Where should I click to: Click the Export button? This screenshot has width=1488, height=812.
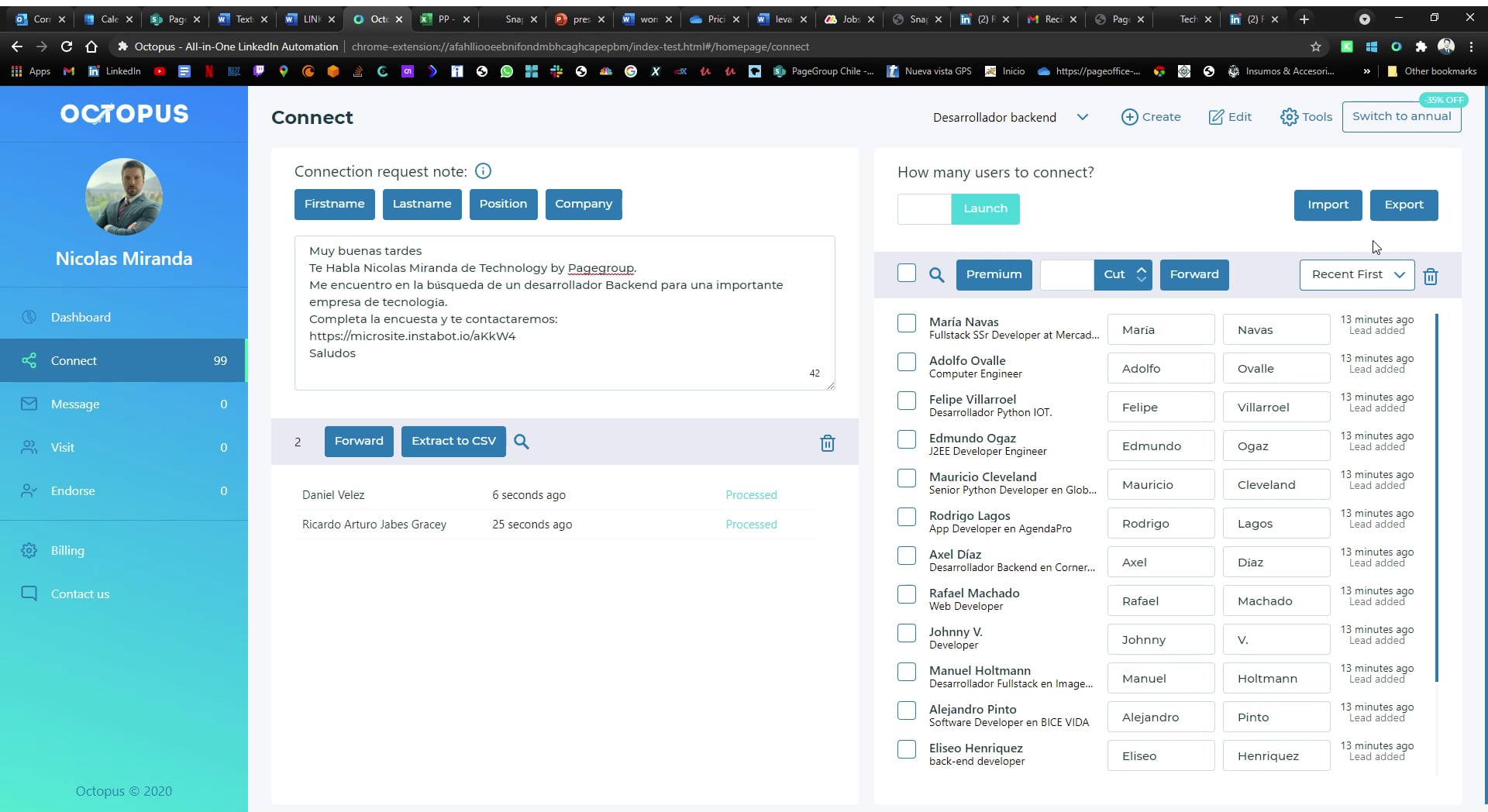1404,205
